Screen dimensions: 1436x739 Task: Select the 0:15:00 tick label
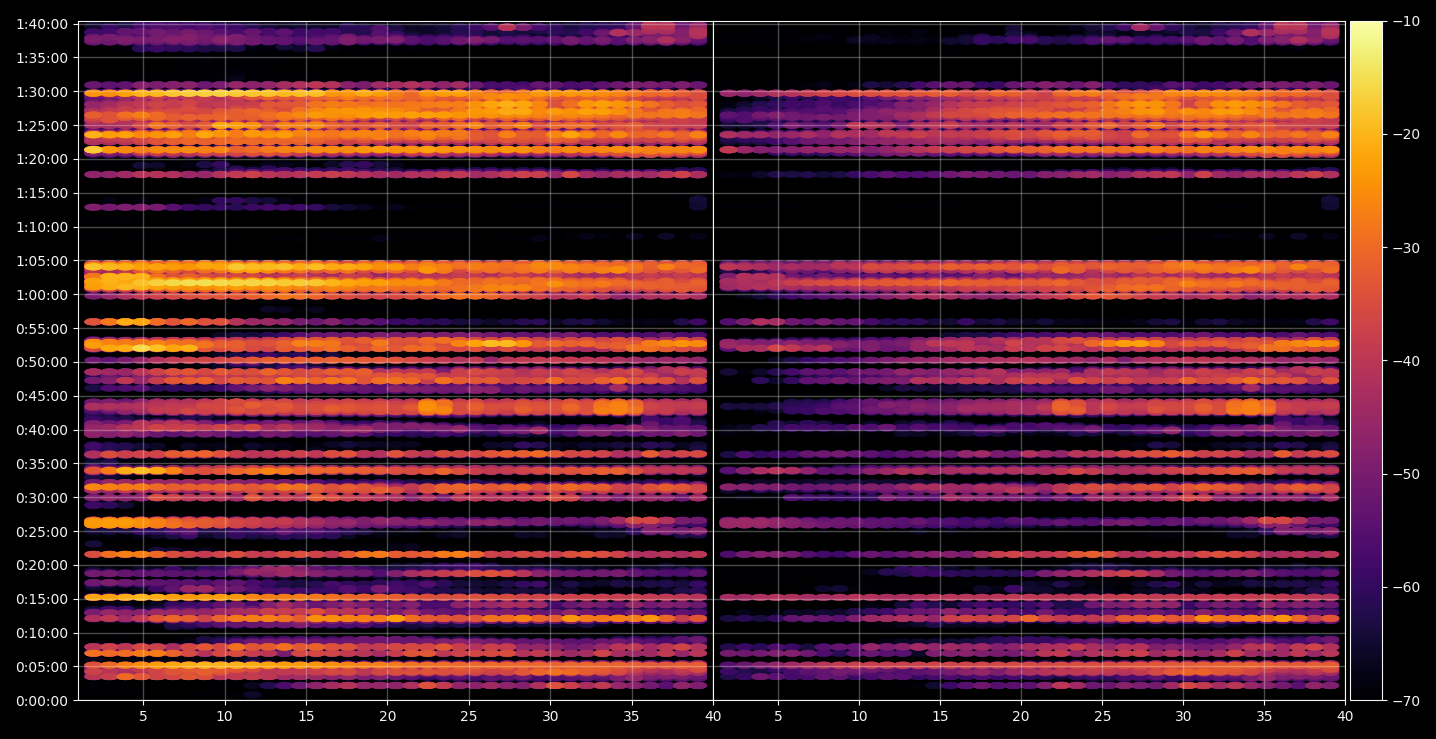[42, 599]
